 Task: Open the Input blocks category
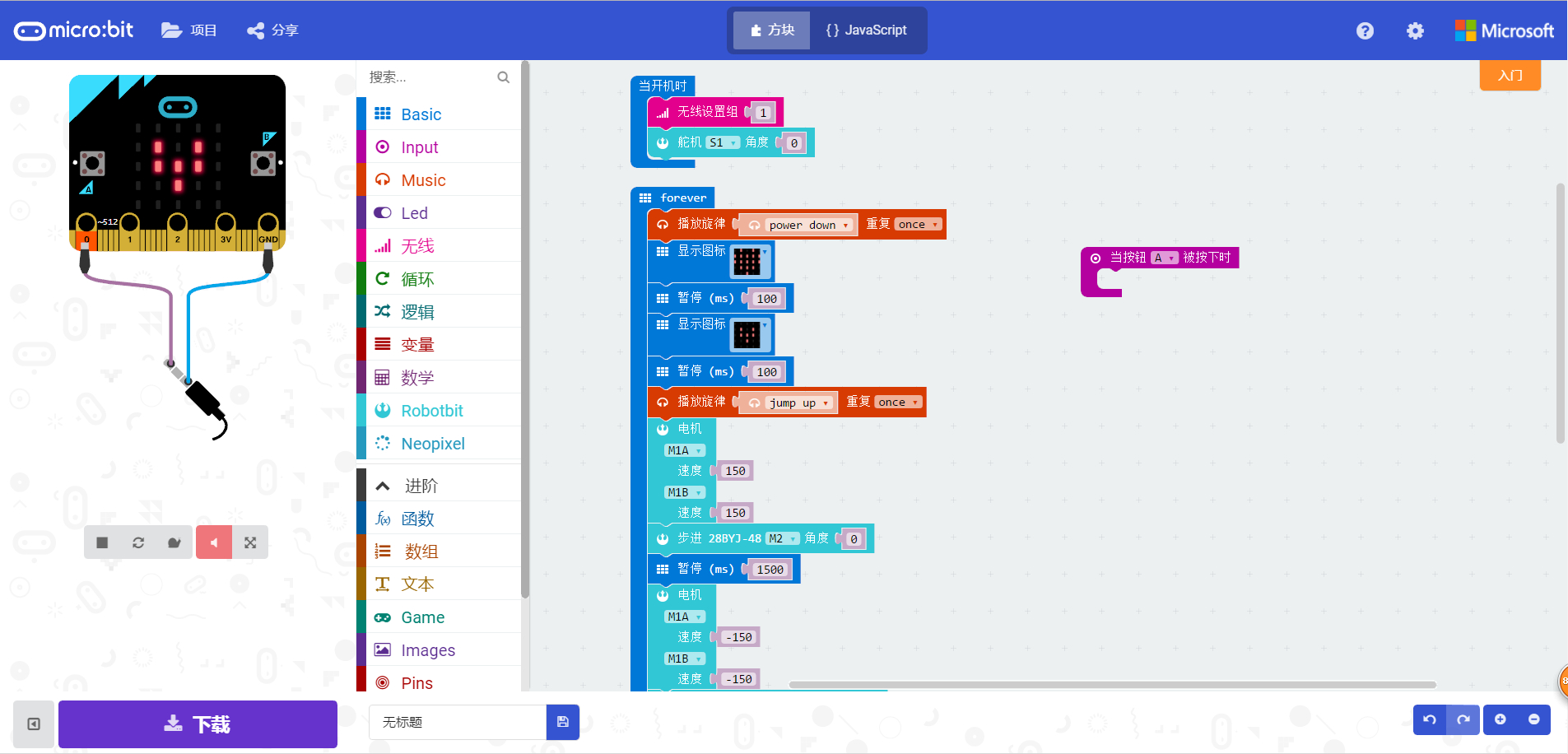tap(439, 147)
